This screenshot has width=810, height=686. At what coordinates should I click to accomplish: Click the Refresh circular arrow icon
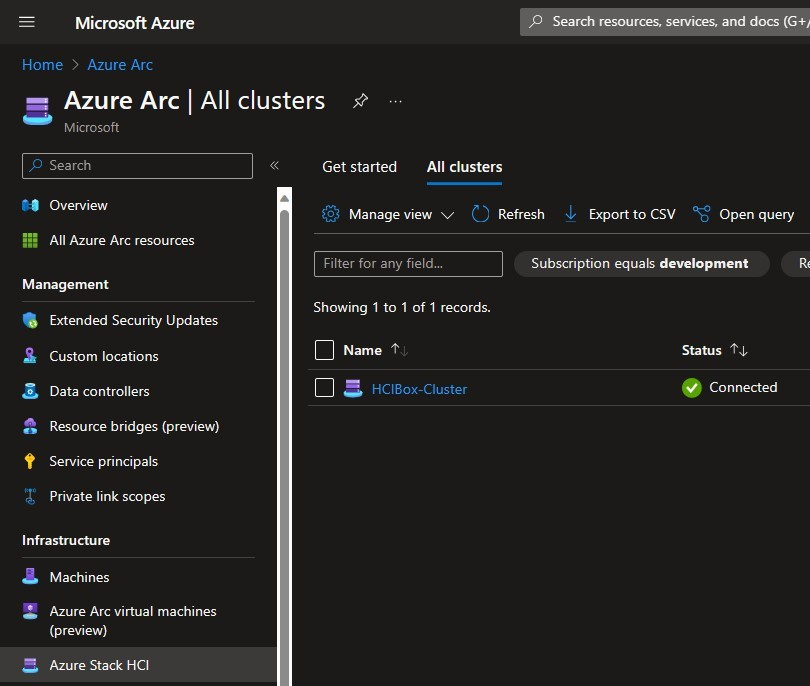coord(480,214)
